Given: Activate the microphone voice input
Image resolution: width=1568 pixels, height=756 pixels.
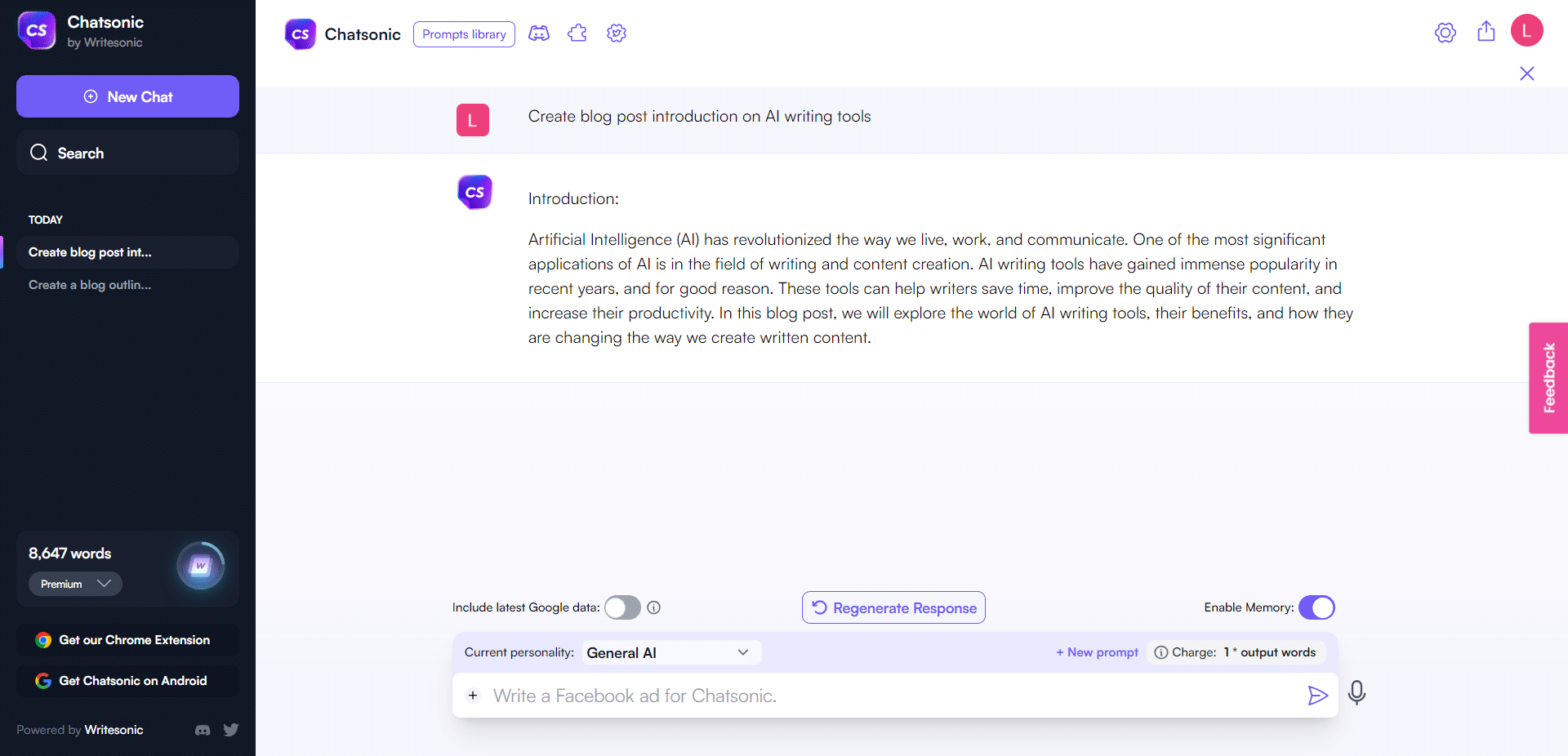Looking at the screenshot, I should (1356, 693).
